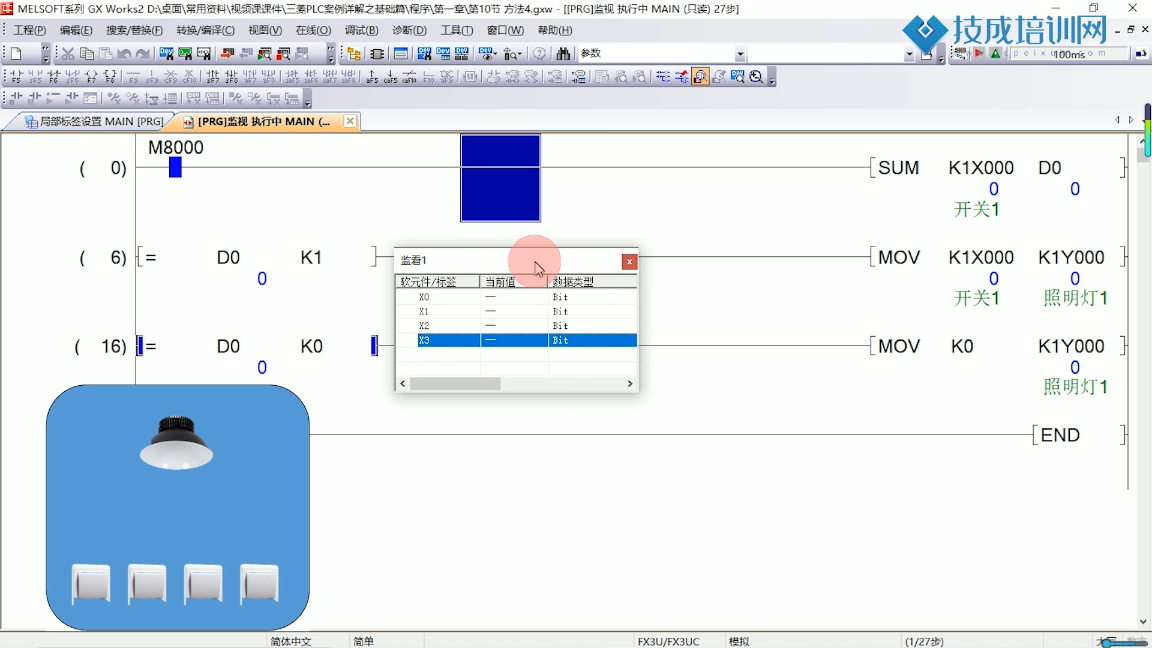The width and height of the screenshot is (1152, 648).
Task: Click the project navigation tree icon
Action: point(354,54)
